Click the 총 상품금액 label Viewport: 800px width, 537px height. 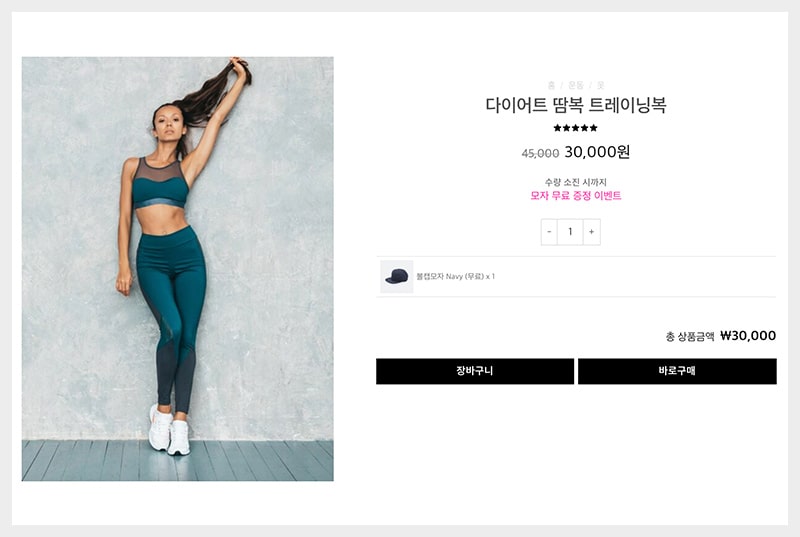690,337
